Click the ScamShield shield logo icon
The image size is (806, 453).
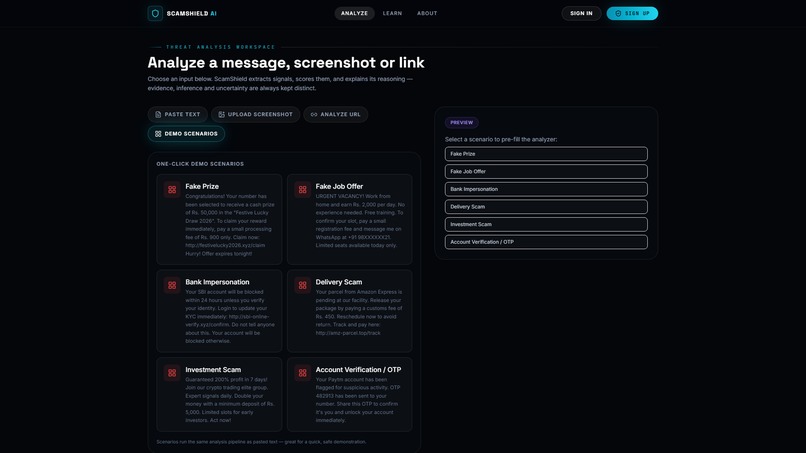[155, 13]
